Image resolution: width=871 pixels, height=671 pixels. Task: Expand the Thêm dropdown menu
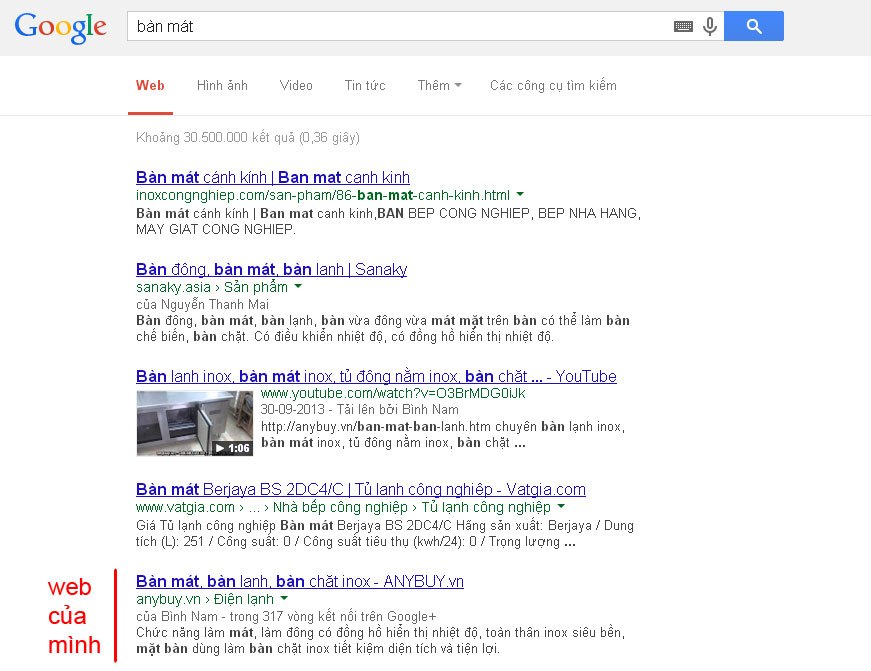[x=439, y=86]
